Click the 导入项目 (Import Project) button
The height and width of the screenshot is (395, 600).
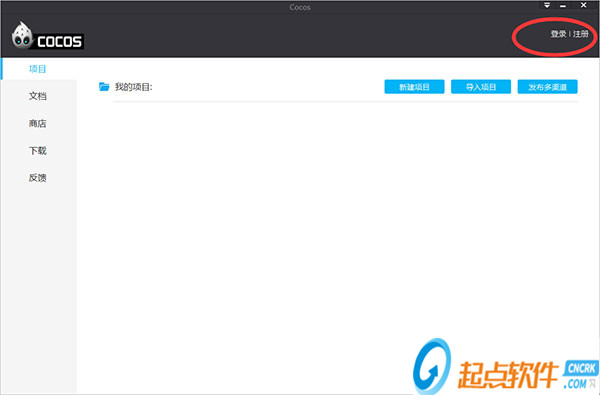481,87
